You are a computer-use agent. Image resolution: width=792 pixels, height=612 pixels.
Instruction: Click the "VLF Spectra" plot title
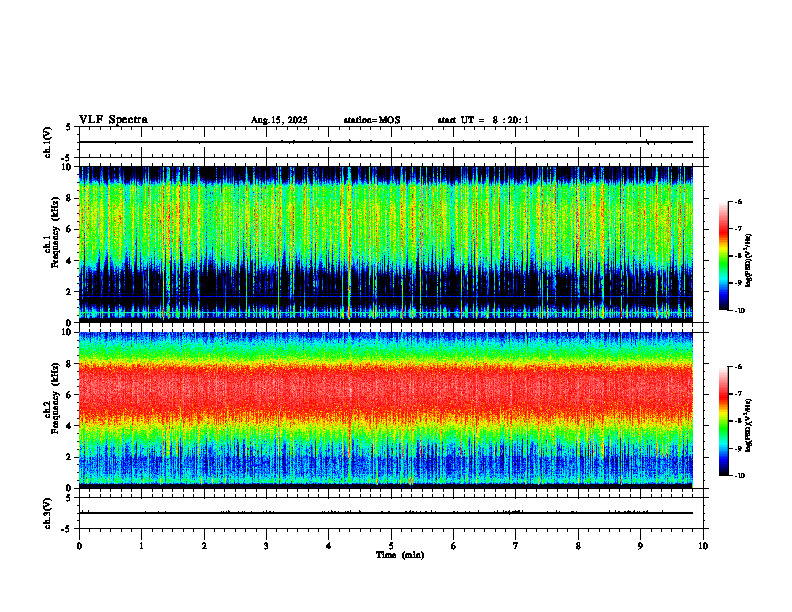113,120
